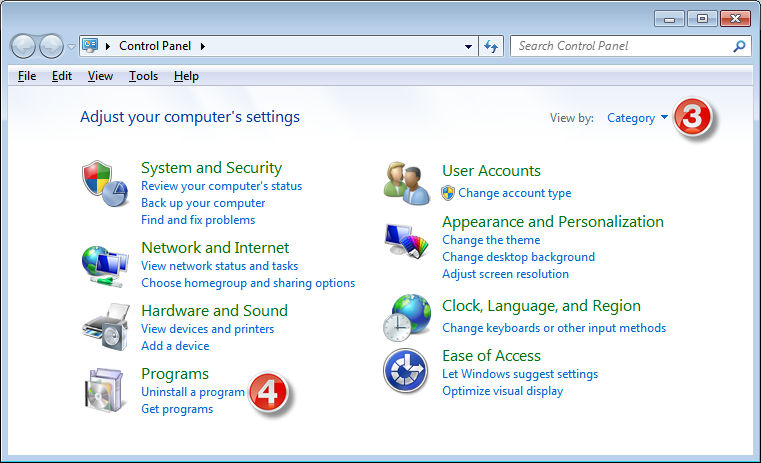Maximize the Control Panel window
This screenshot has width=761, height=463.
point(702,19)
